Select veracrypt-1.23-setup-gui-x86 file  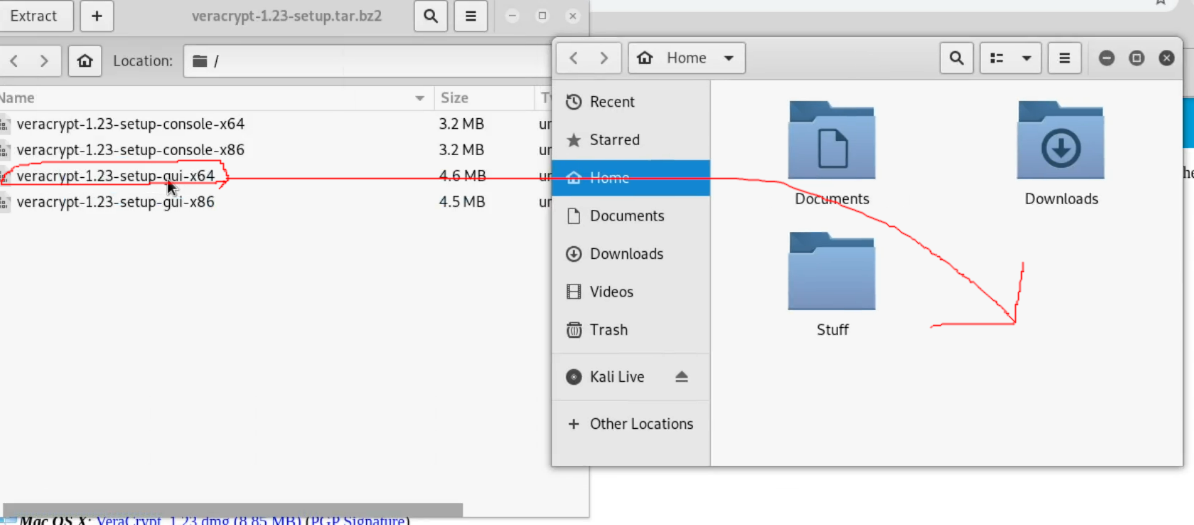[115, 202]
